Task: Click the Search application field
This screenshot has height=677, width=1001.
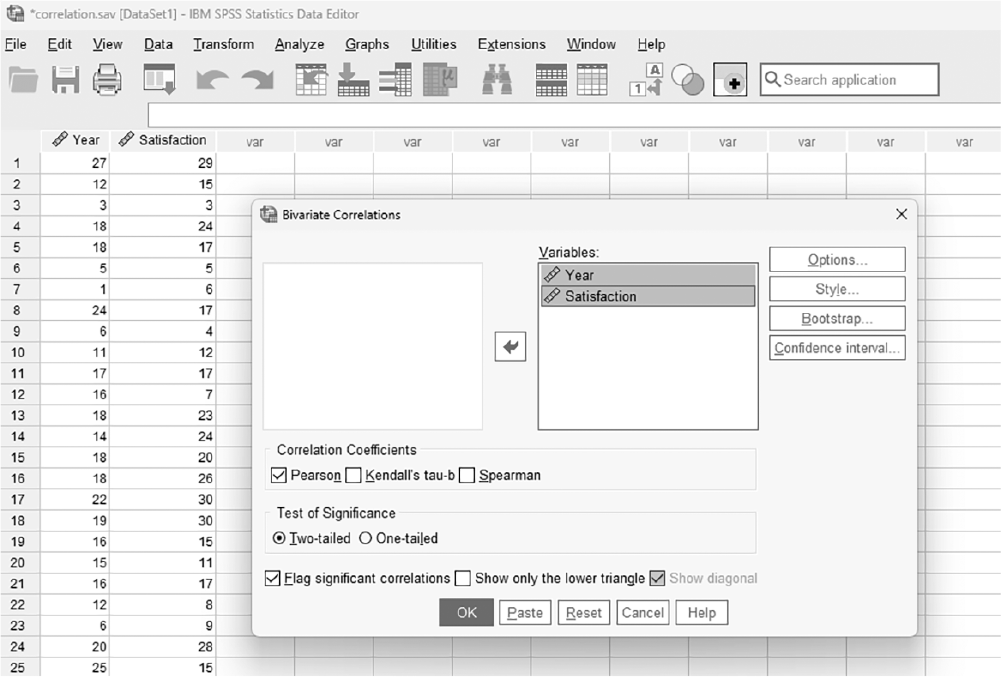Action: pyautogui.click(x=849, y=80)
